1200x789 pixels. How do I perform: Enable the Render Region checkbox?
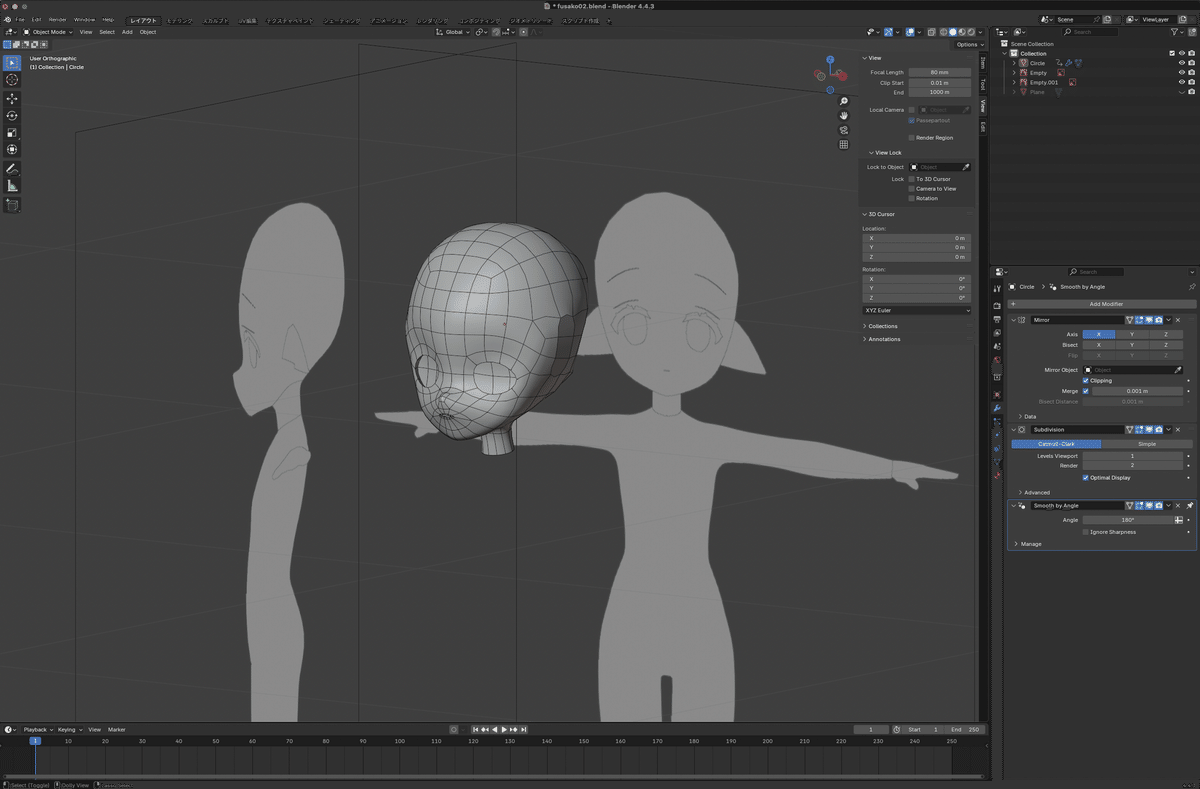point(912,138)
